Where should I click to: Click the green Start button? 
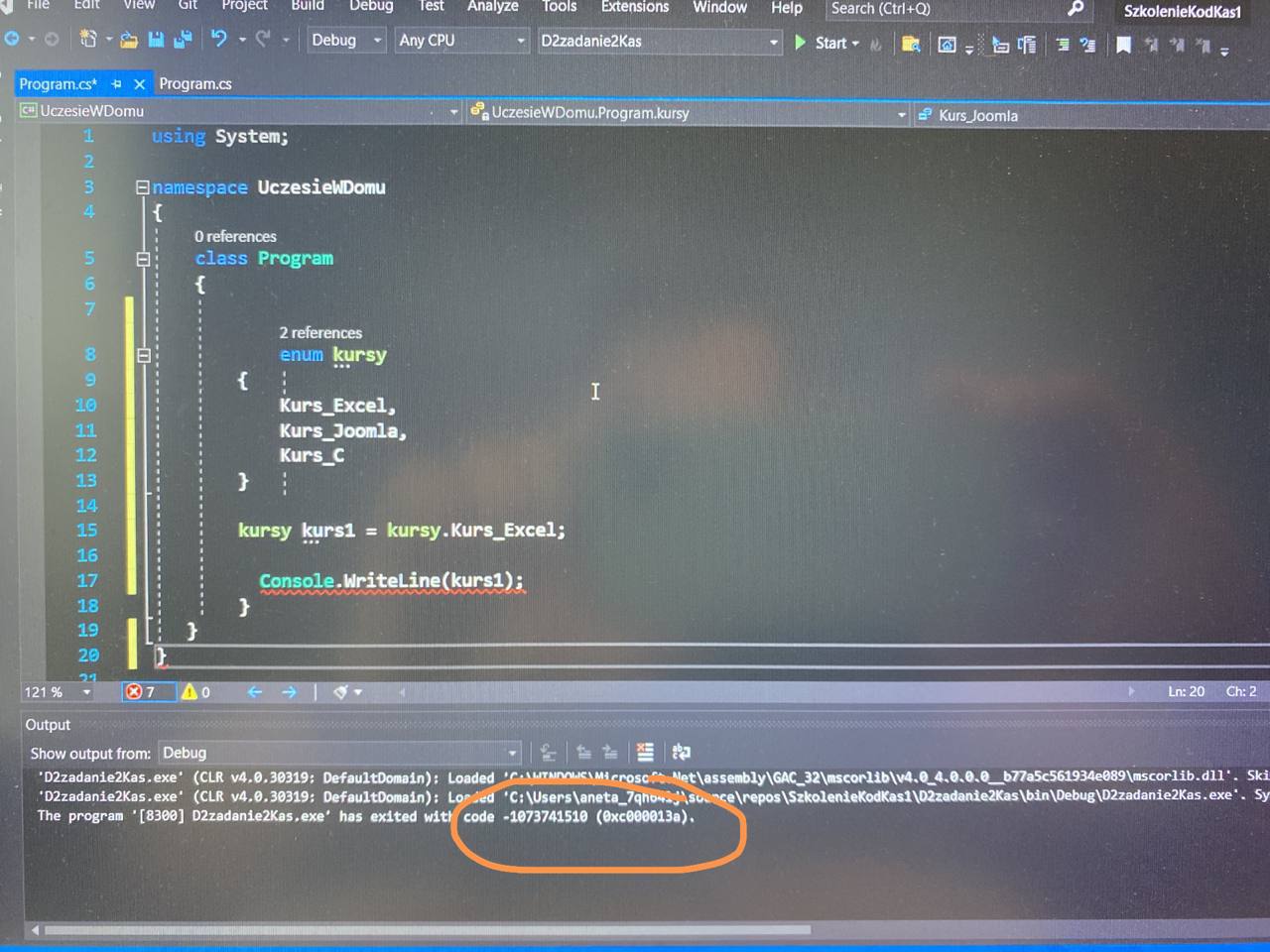pos(825,43)
